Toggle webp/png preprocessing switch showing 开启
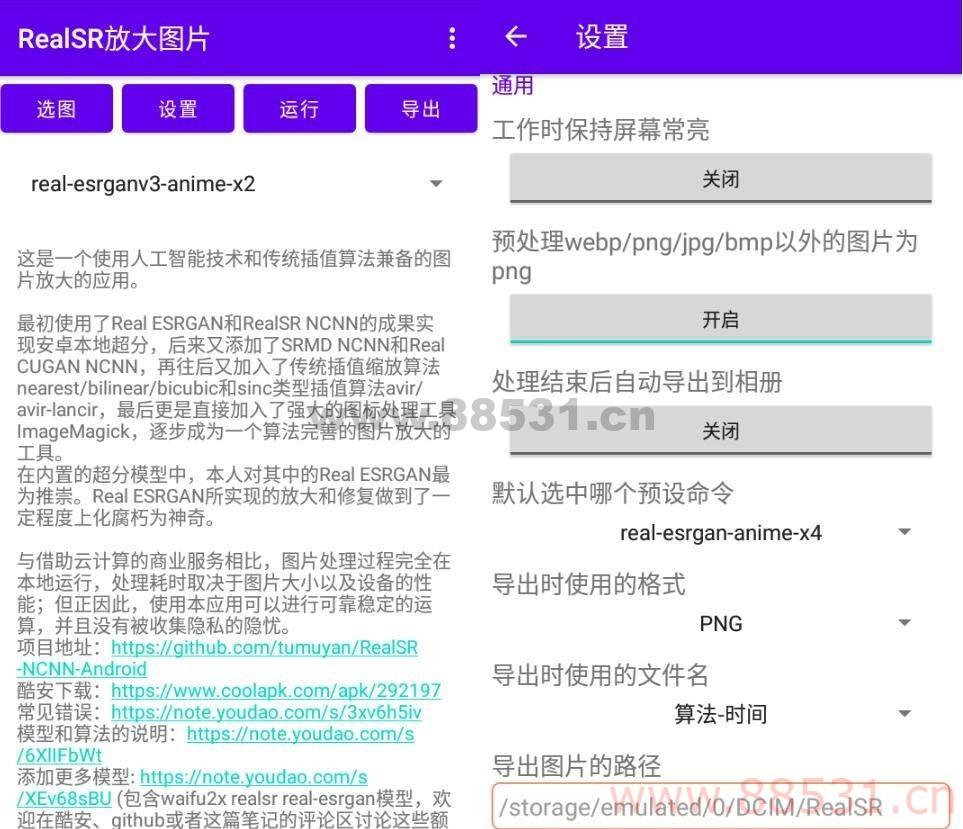Viewport: 963px width, 829px height. [x=720, y=319]
